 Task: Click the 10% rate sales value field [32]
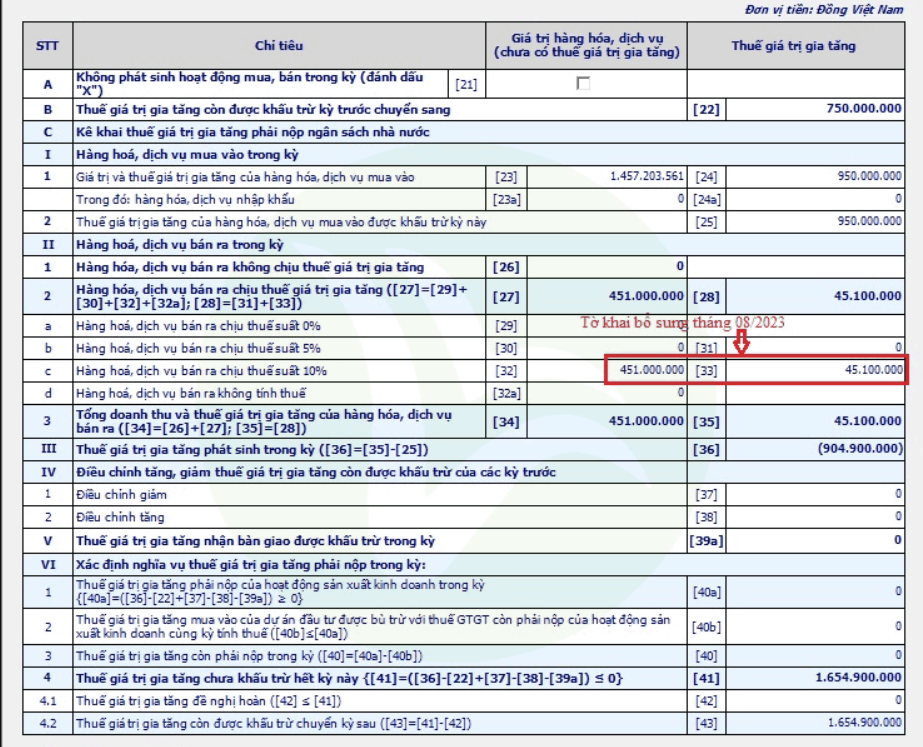pyautogui.click(x=647, y=370)
